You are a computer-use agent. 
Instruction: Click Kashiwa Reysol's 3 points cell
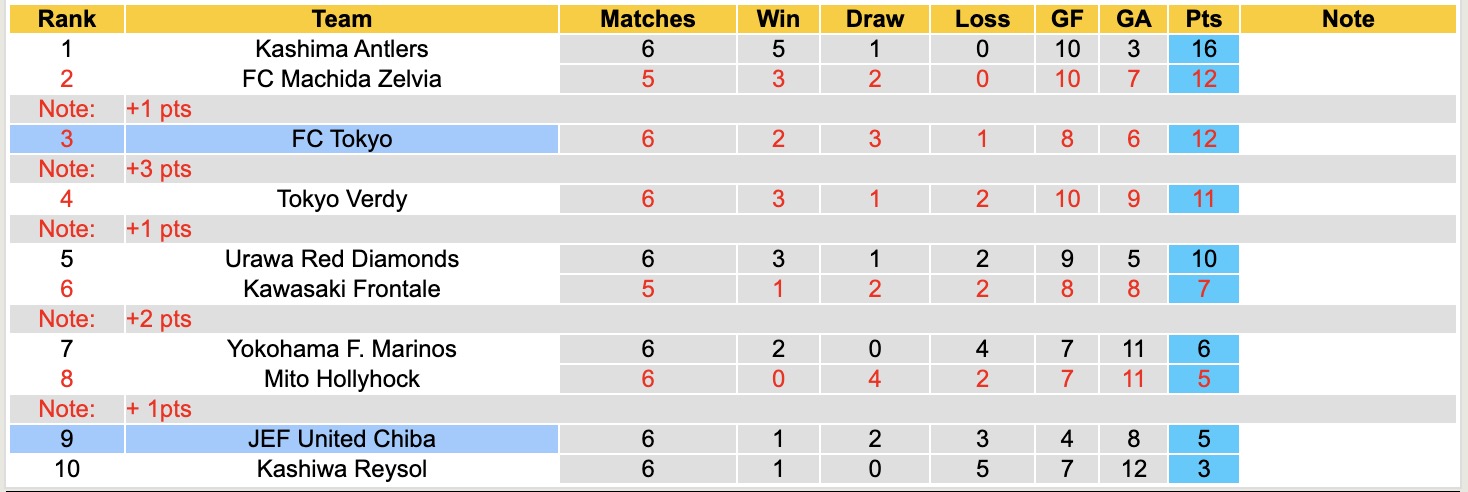(x=1203, y=469)
